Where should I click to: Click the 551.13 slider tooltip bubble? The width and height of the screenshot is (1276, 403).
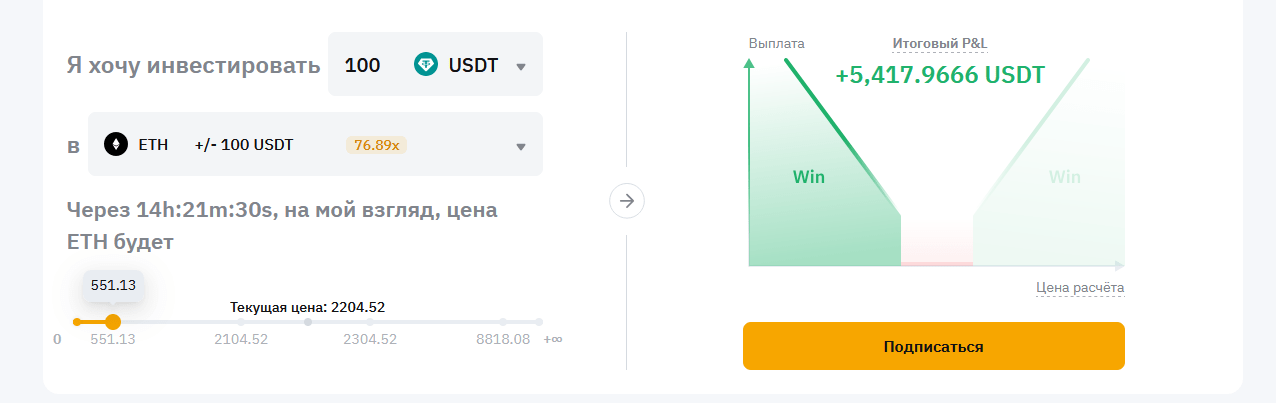pos(113,285)
